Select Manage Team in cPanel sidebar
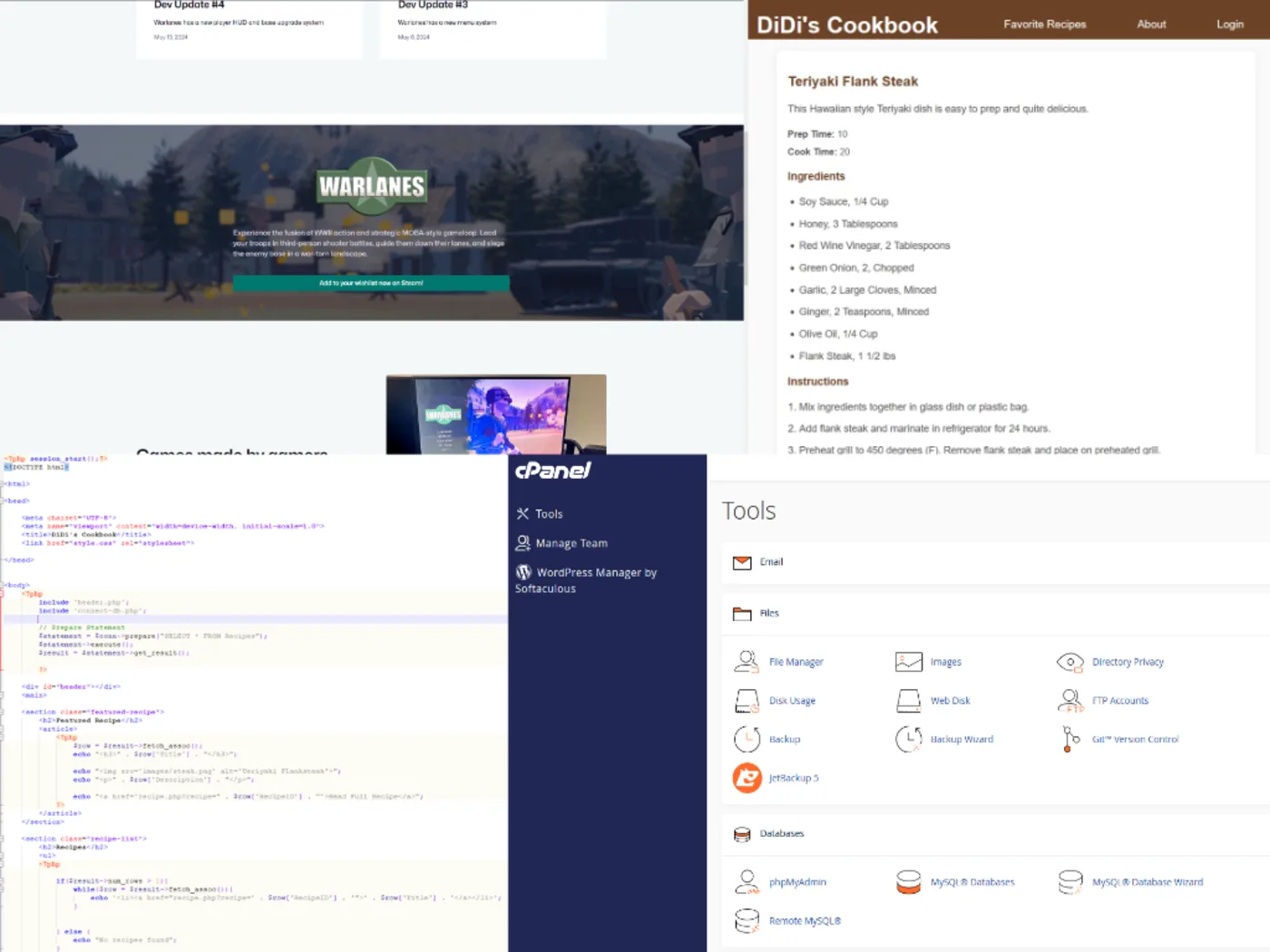Image resolution: width=1270 pixels, height=952 pixels. coord(571,543)
